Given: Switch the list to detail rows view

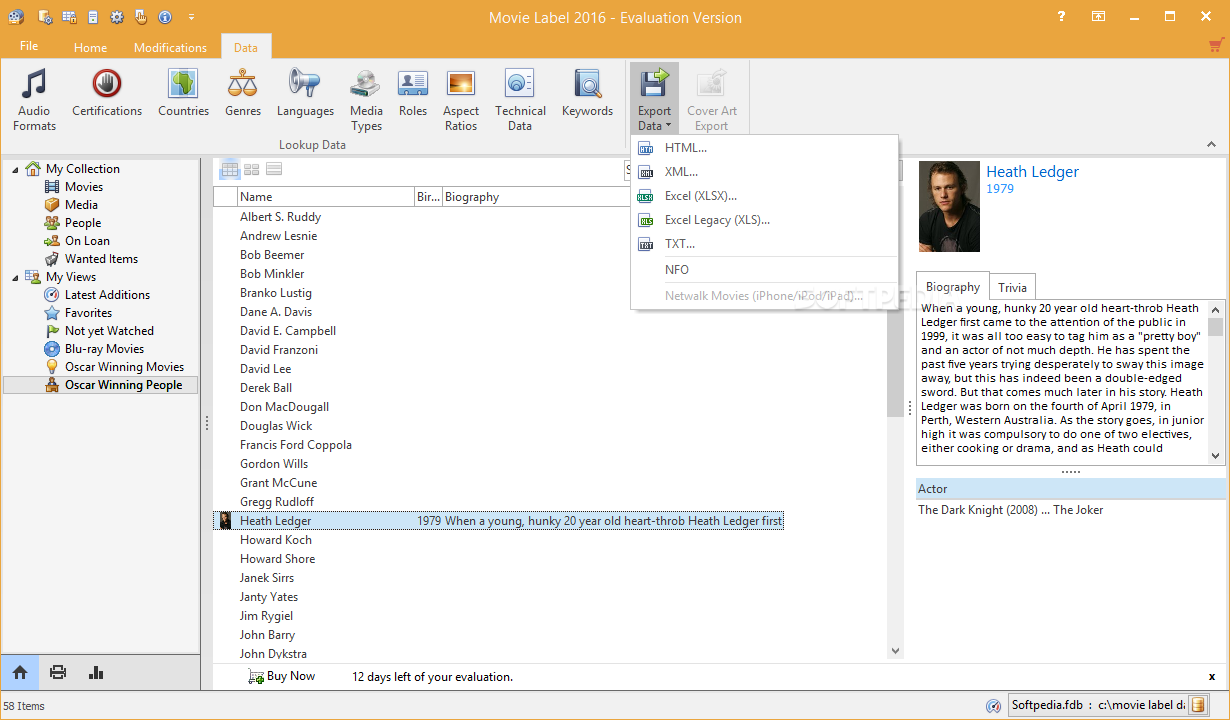Looking at the screenshot, I should pos(274,169).
